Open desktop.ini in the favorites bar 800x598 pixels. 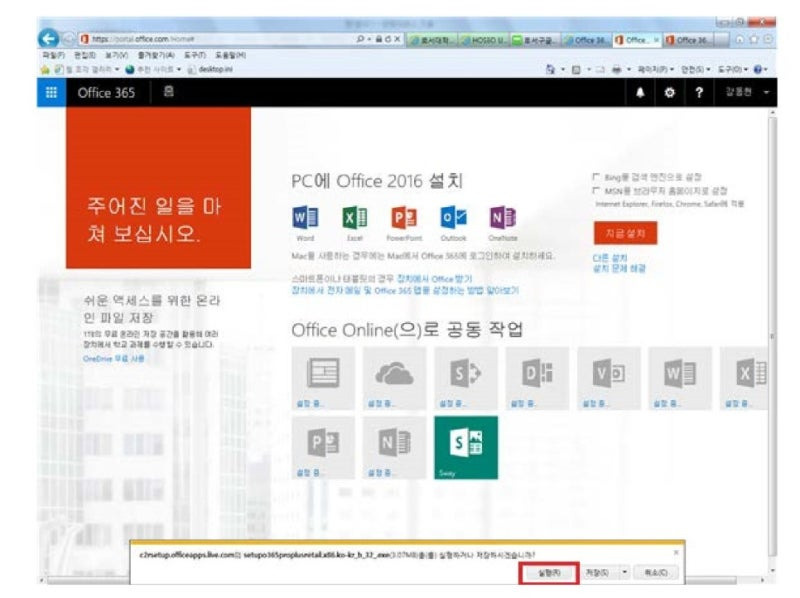[x=210, y=69]
